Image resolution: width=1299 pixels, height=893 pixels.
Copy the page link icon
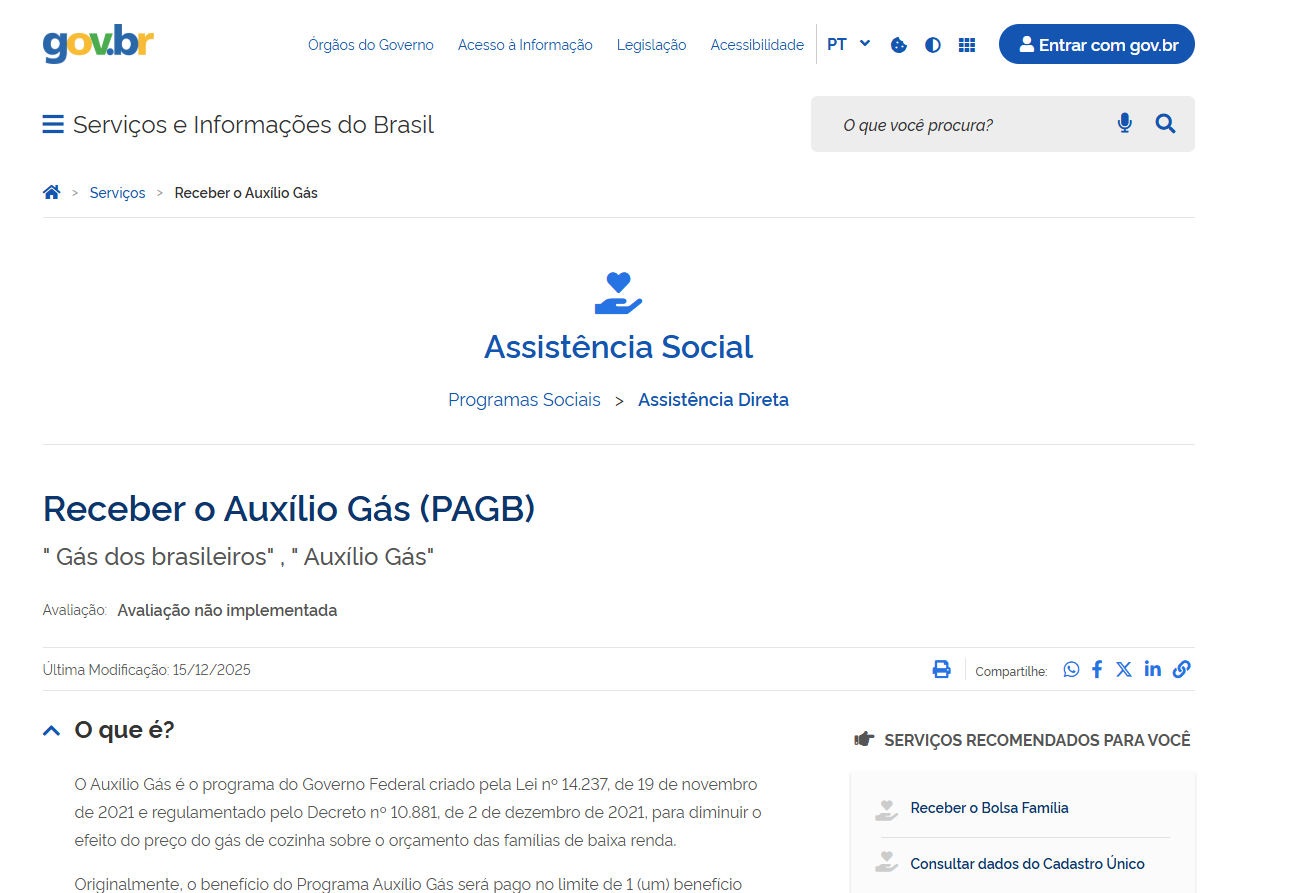coord(1181,670)
